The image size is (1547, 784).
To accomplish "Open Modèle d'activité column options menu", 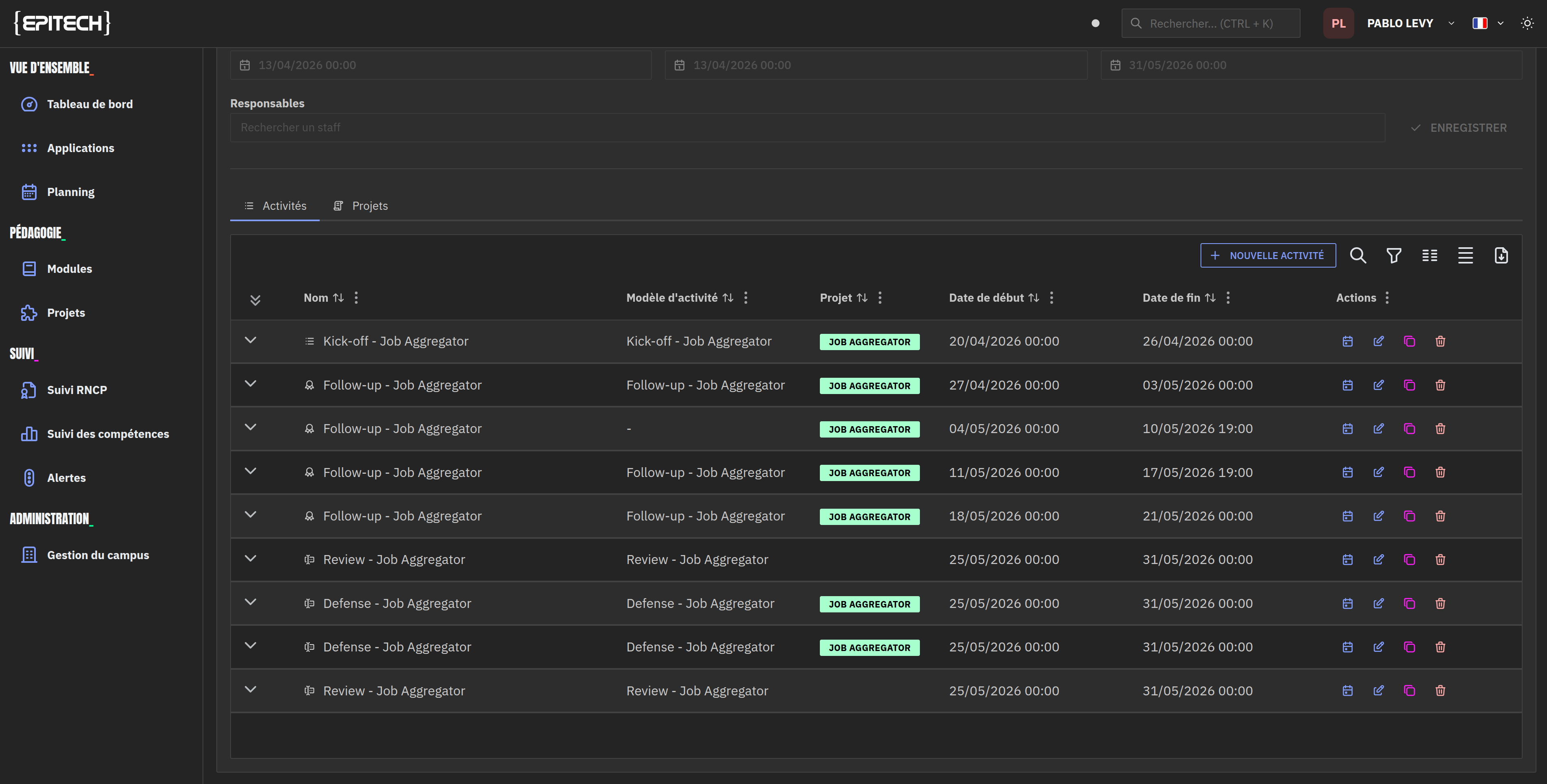I will coord(745,298).
